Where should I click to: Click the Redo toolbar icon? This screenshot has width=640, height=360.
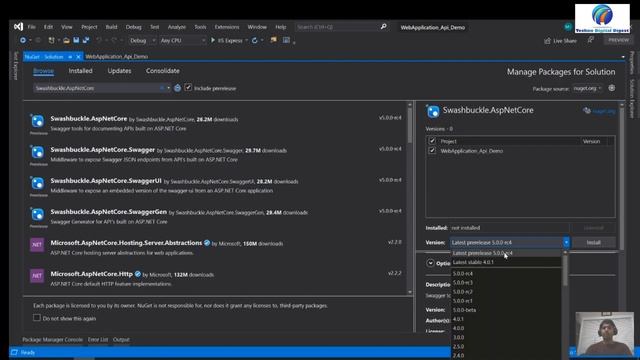tap(114, 40)
